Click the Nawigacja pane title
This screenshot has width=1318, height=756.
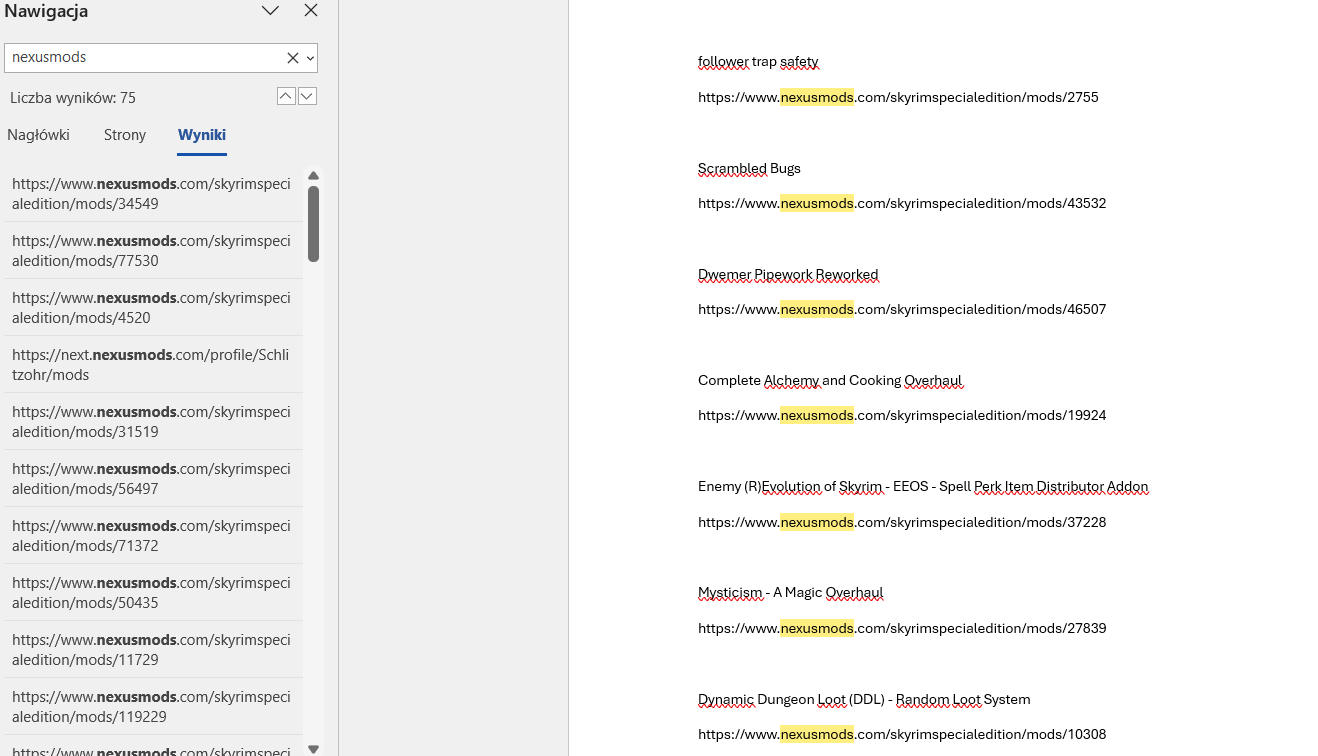click(x=45, y=11)
